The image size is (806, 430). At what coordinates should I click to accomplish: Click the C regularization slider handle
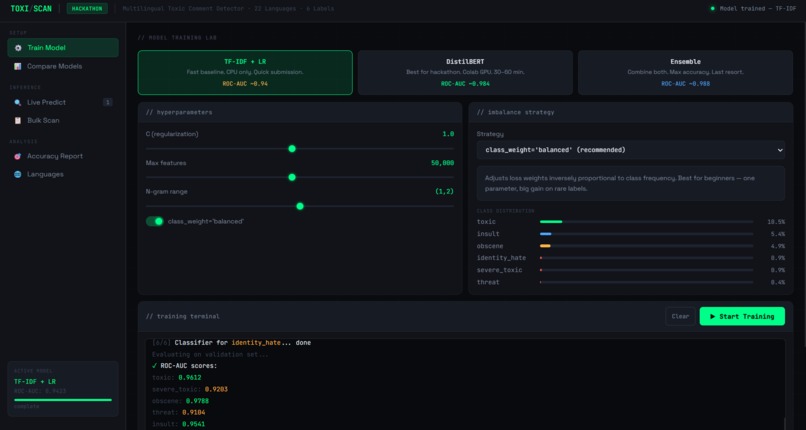coord(292,149)
